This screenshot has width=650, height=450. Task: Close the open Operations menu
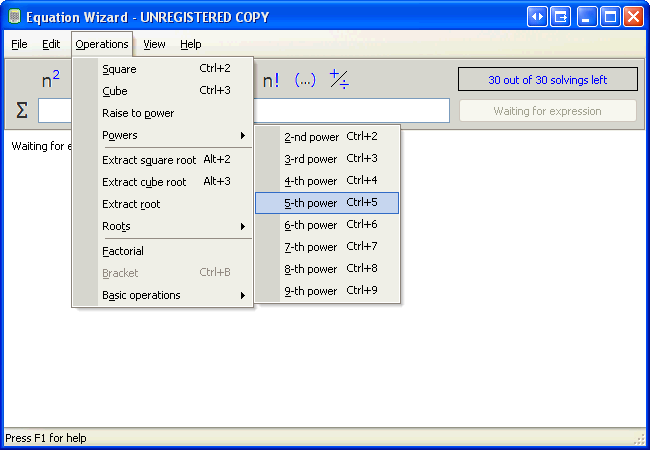(x=102, y=44)
